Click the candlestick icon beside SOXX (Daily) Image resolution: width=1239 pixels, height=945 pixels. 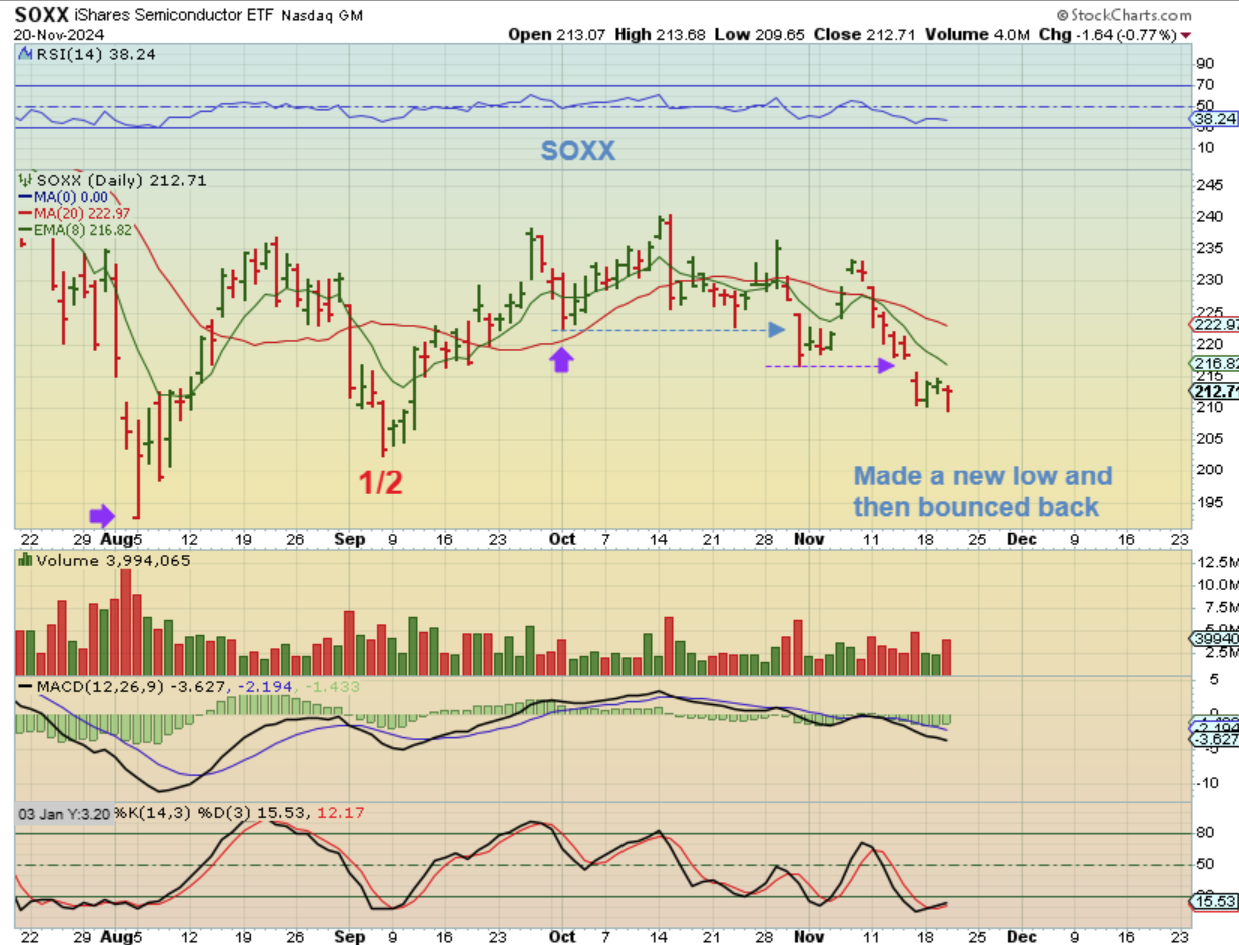click(x=24, y=180)
